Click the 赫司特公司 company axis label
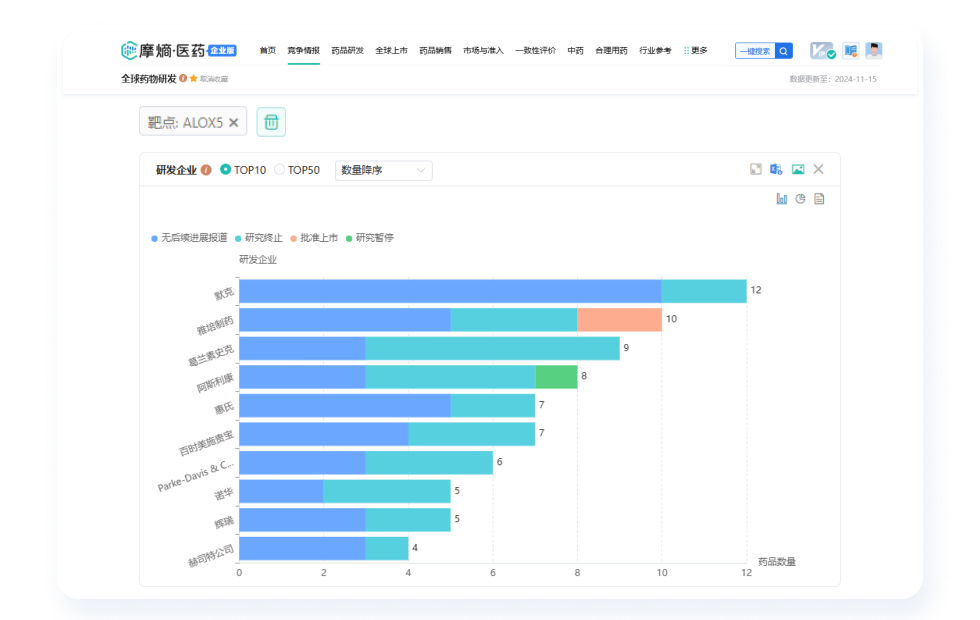Screen dimensions: 980x620 pyautogui.click(x=211, y=556)
